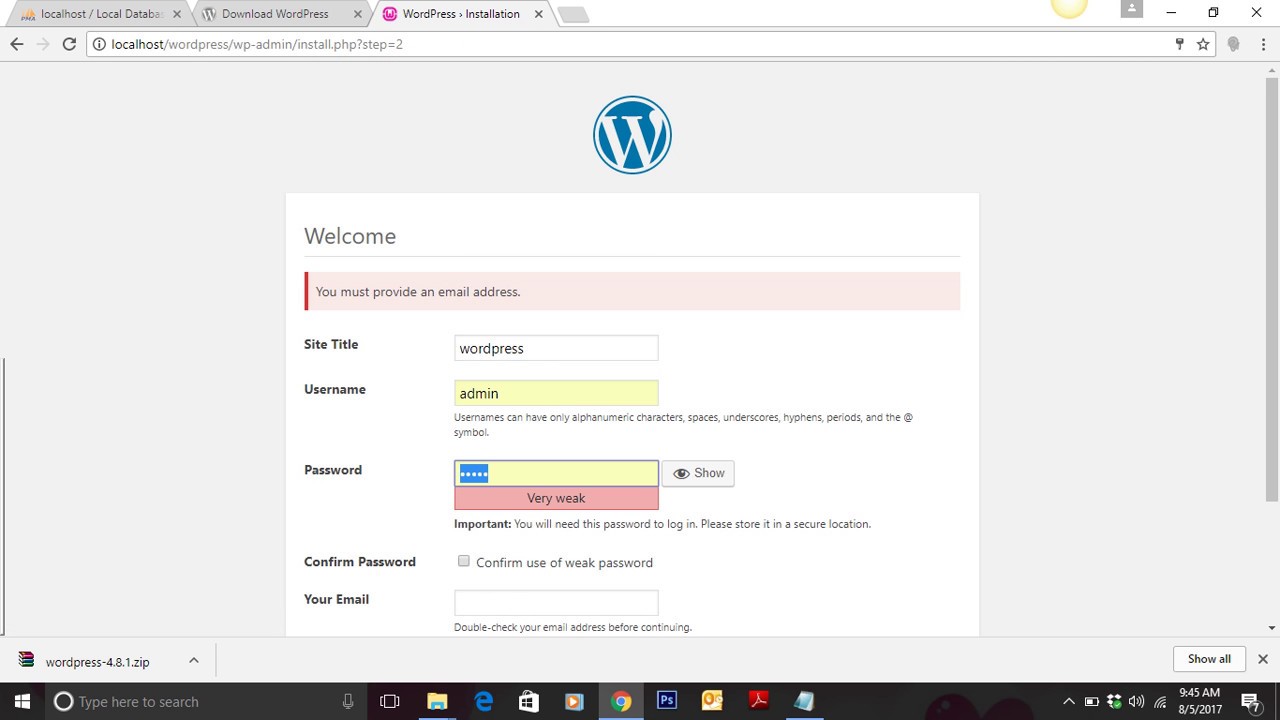Image resolution: width=1280 pixels, height=720 pixels.
Task: Open the wordpress-4.8.1.zip download
Action: (97, 662)
